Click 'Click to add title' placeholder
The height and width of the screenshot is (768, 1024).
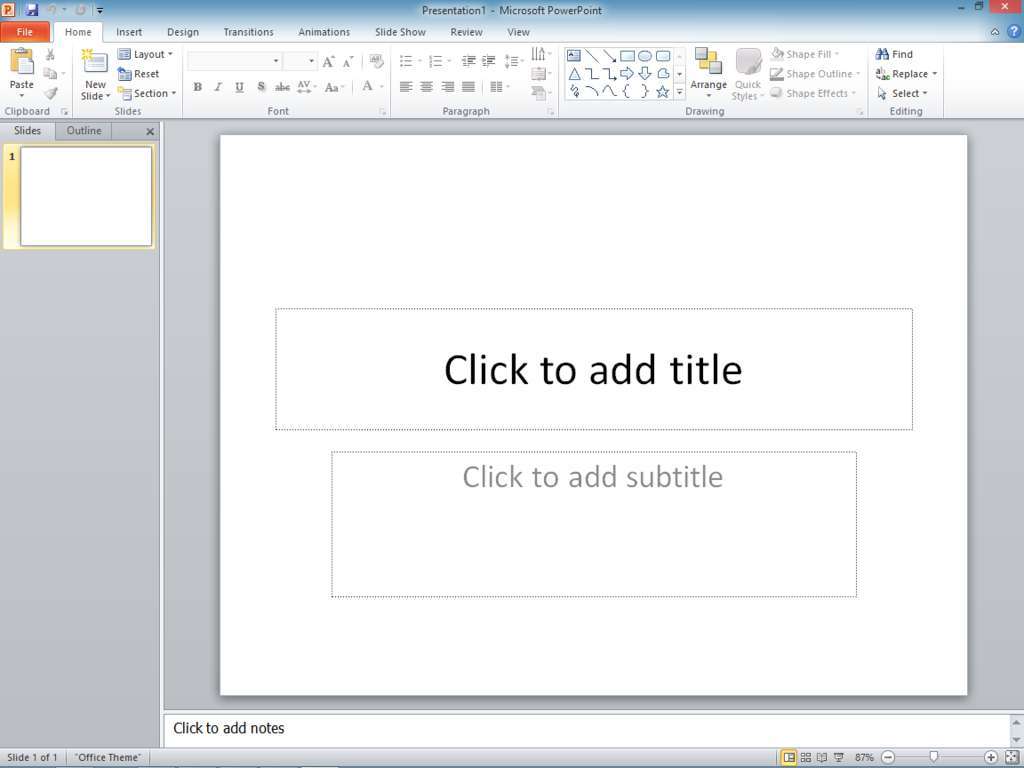tap(594, 369)
